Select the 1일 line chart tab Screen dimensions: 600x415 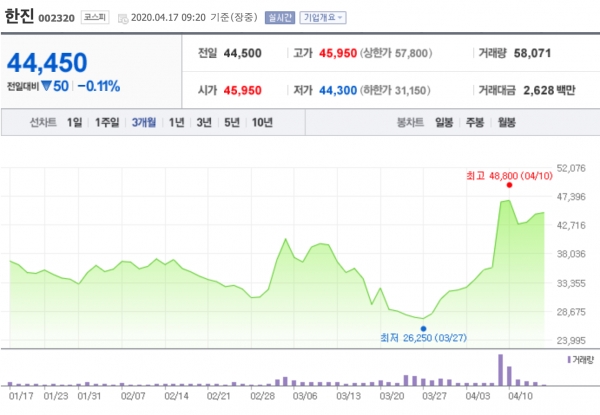[74, 122]
